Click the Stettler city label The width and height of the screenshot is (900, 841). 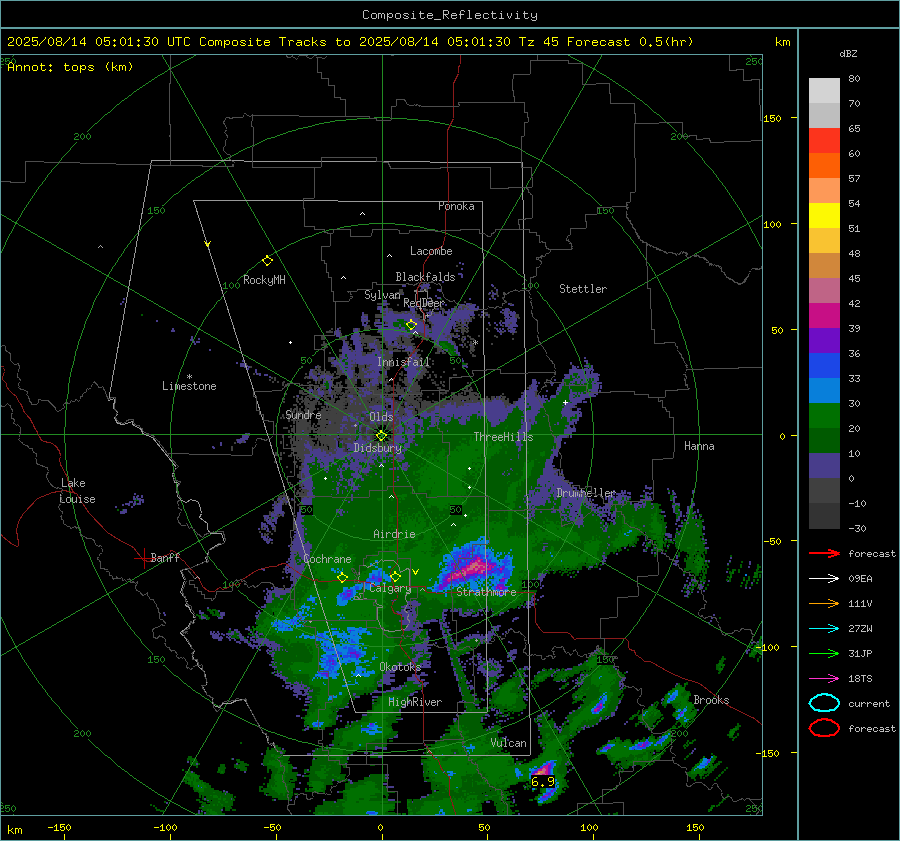[583, 289]
